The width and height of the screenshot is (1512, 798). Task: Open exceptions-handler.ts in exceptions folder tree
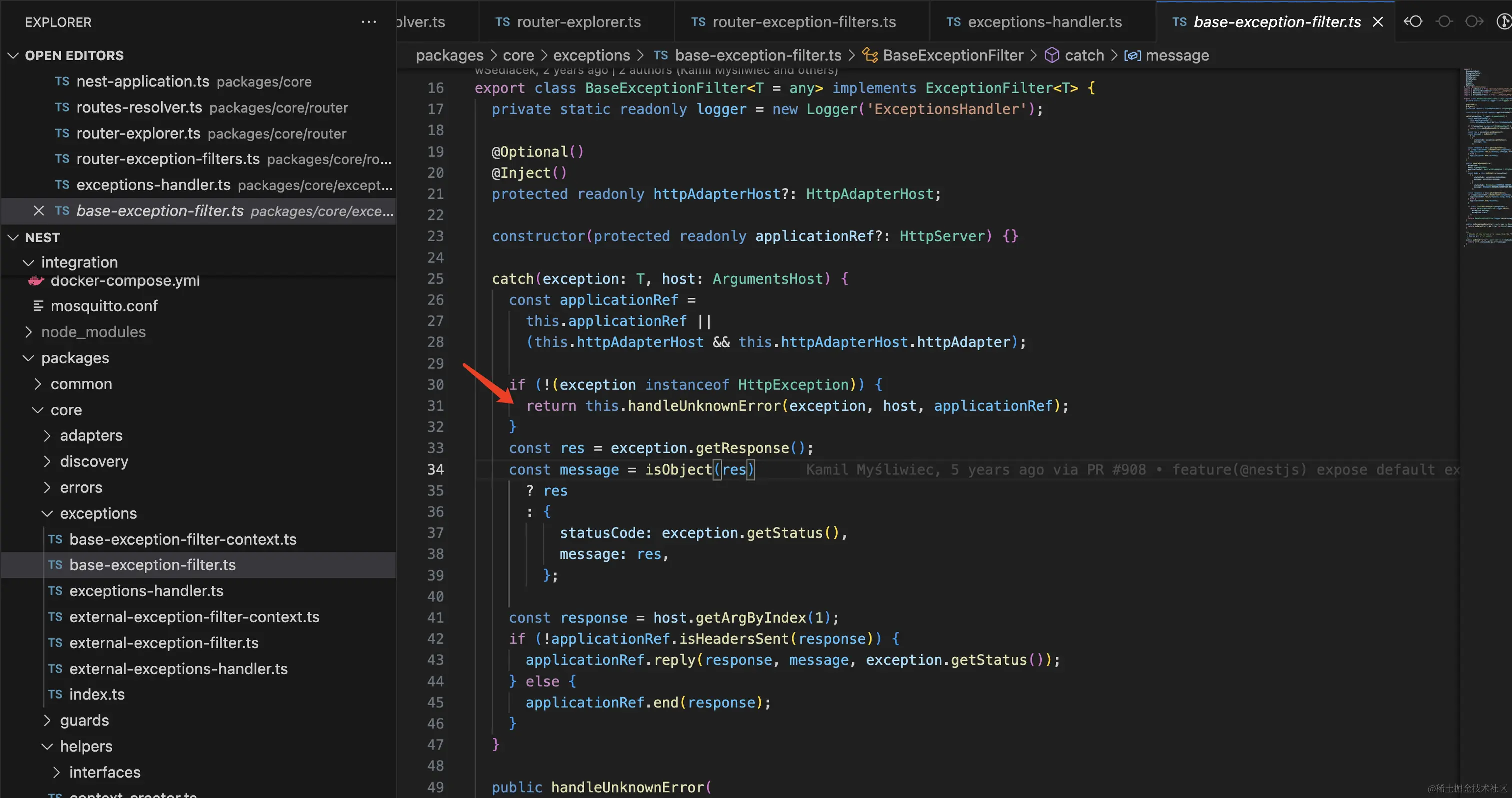(x=198, y=591)
